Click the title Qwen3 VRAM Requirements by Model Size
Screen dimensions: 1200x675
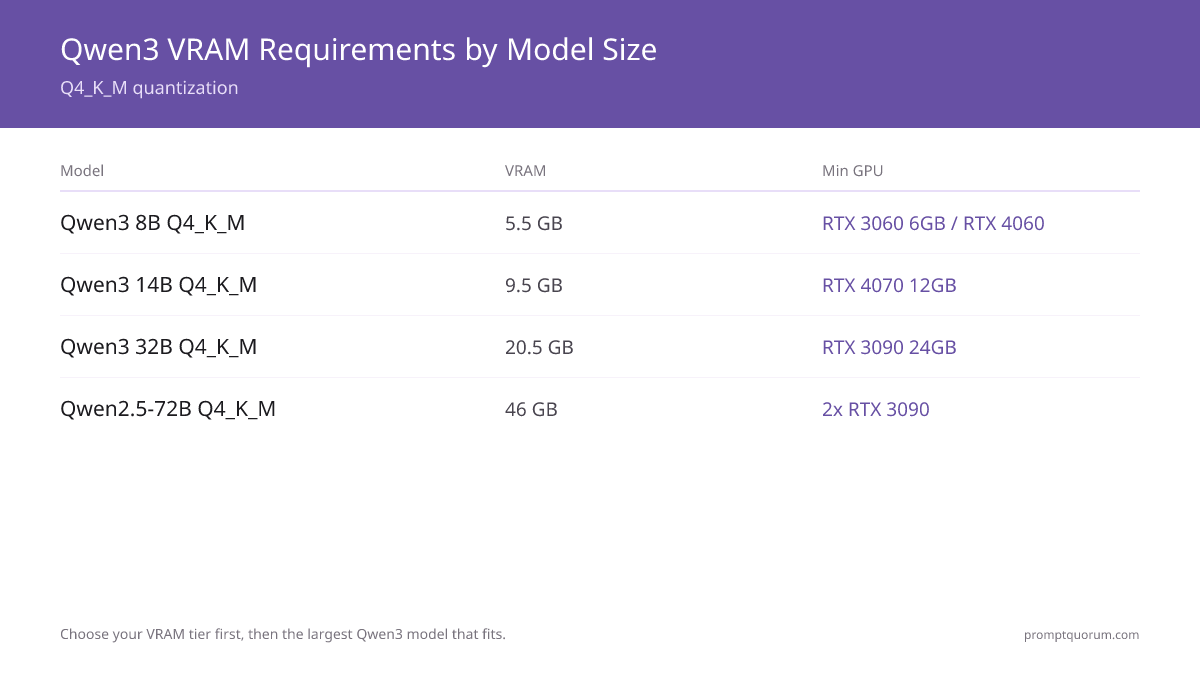click(x=359, y=49)
